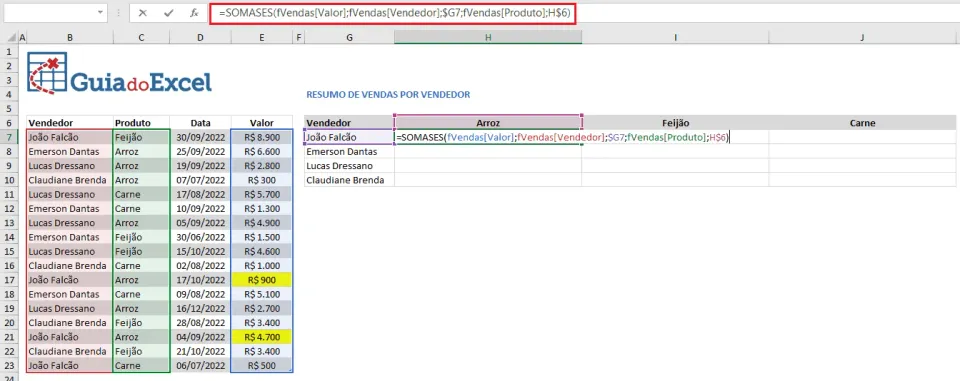Select the Claudiane Brenda summary cell
960x381 pixels.
point(350,180)
